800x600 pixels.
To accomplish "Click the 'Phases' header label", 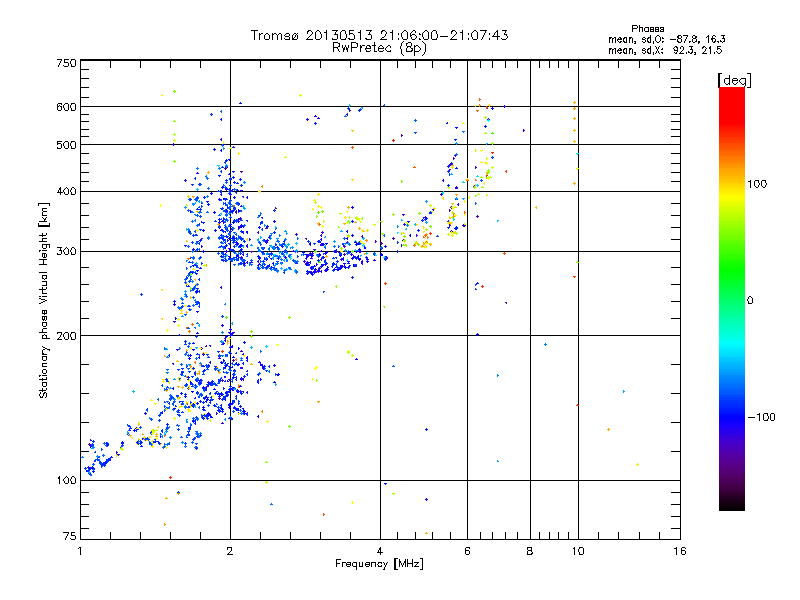I will (x=647, y=29).
